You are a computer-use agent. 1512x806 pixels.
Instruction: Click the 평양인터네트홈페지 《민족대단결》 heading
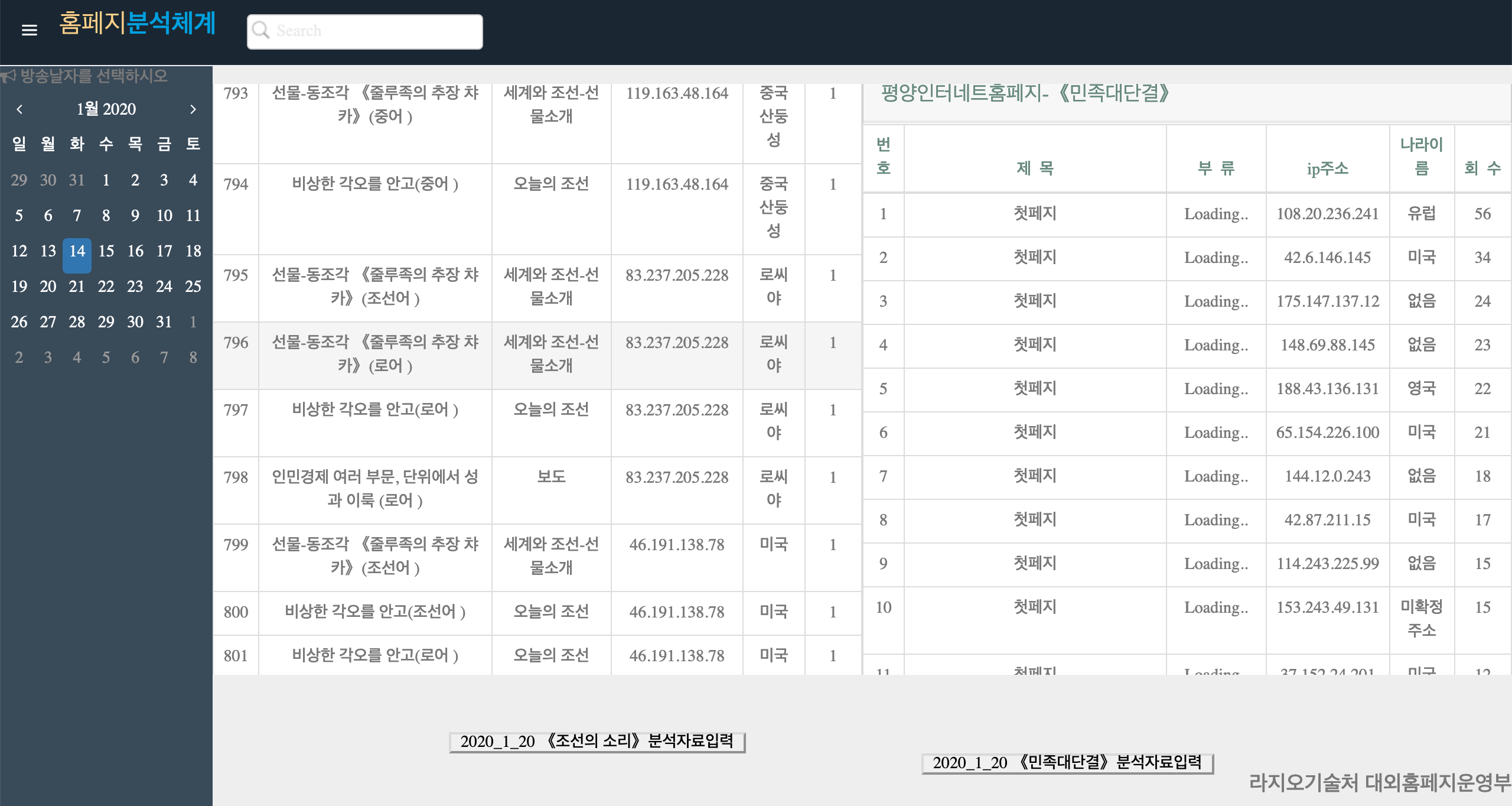[x=1025, y=93]
